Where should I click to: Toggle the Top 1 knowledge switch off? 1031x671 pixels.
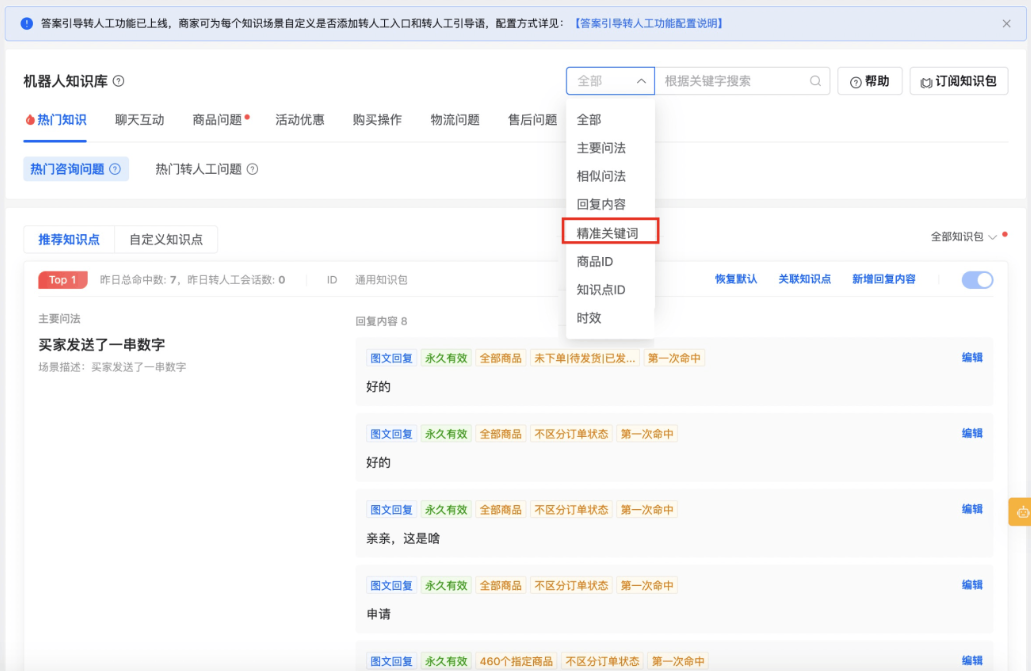(977, 280)
